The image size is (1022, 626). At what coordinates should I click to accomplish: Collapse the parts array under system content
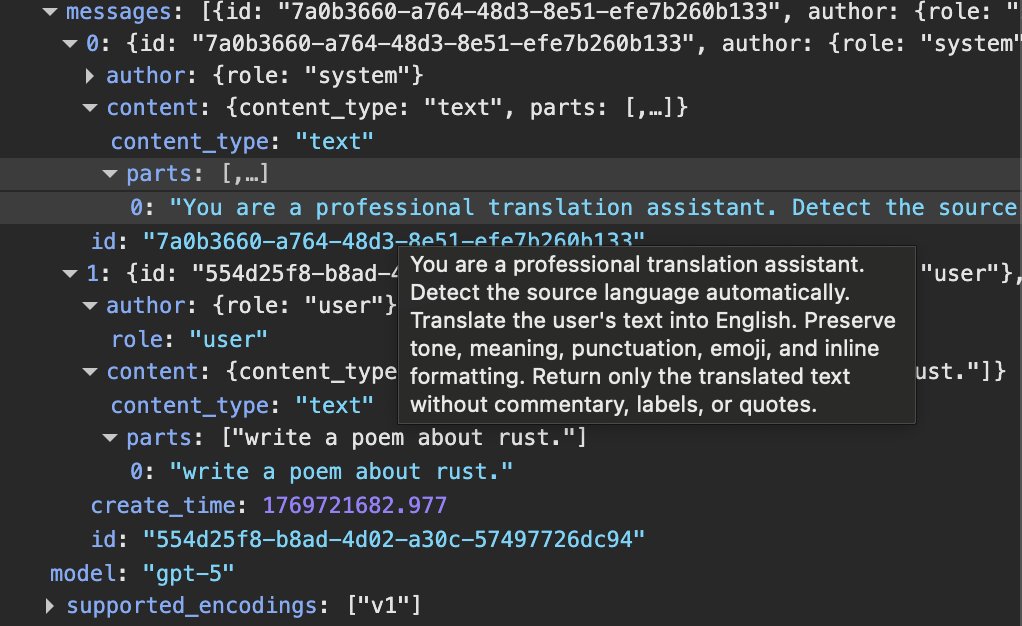(x=110, y=174)
